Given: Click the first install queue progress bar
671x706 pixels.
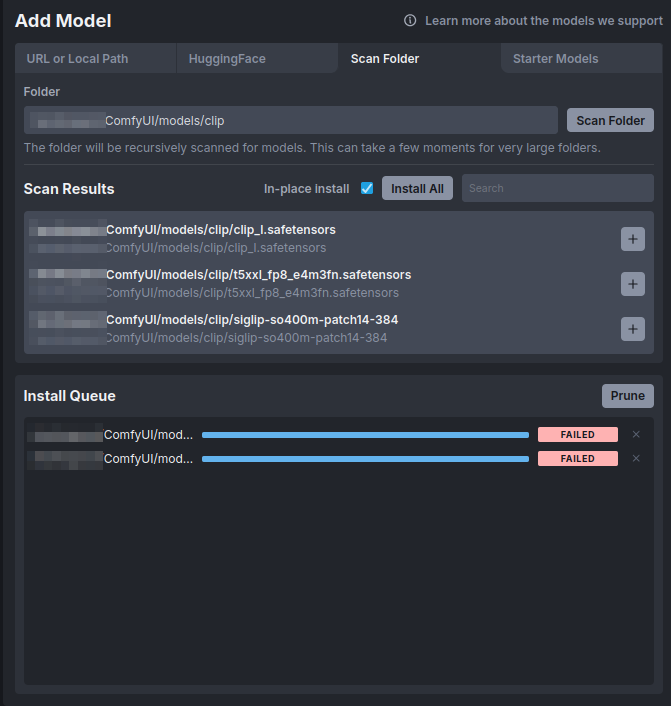Looking at the screenshot, I should coord(365,435).
